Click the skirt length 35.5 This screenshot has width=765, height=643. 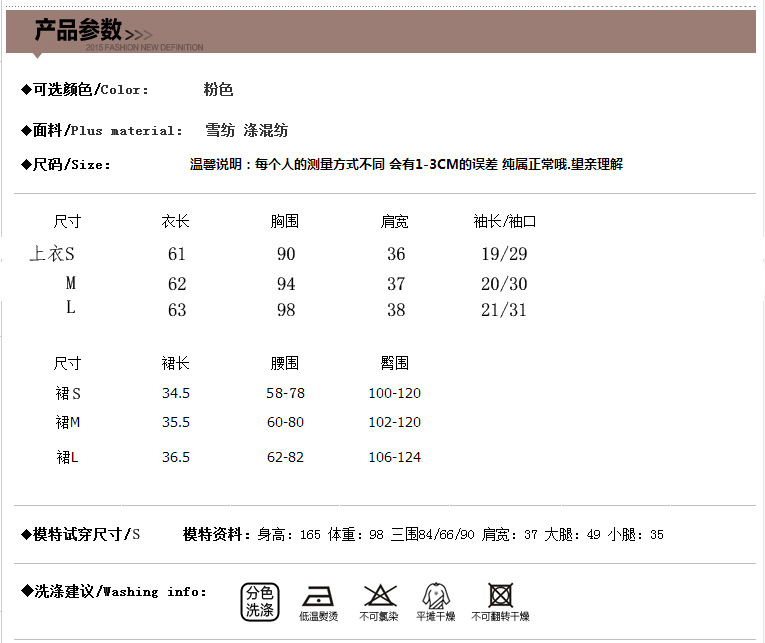point(176,422)
